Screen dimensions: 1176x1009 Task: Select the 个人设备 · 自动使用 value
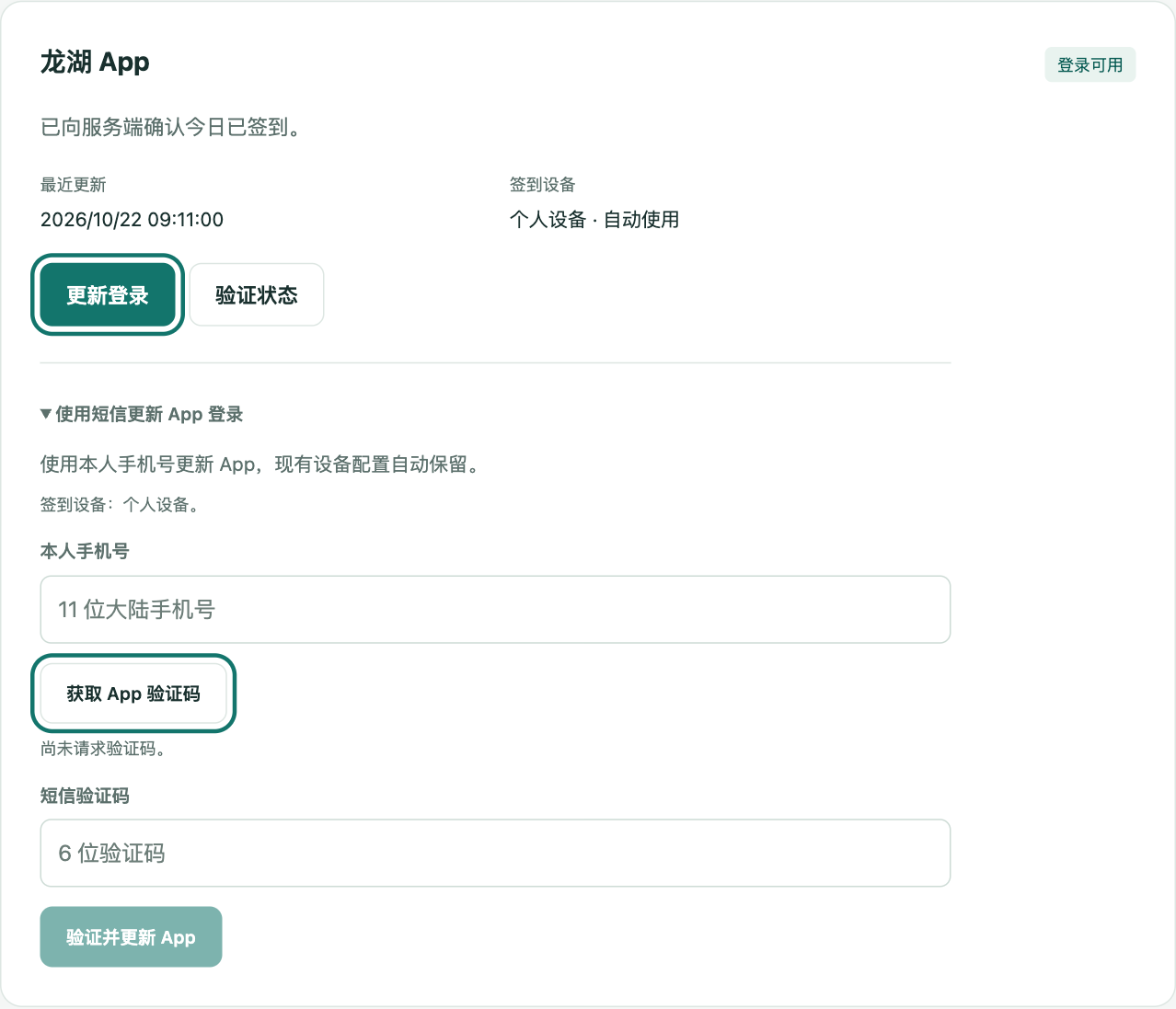(x=594, y=220)
